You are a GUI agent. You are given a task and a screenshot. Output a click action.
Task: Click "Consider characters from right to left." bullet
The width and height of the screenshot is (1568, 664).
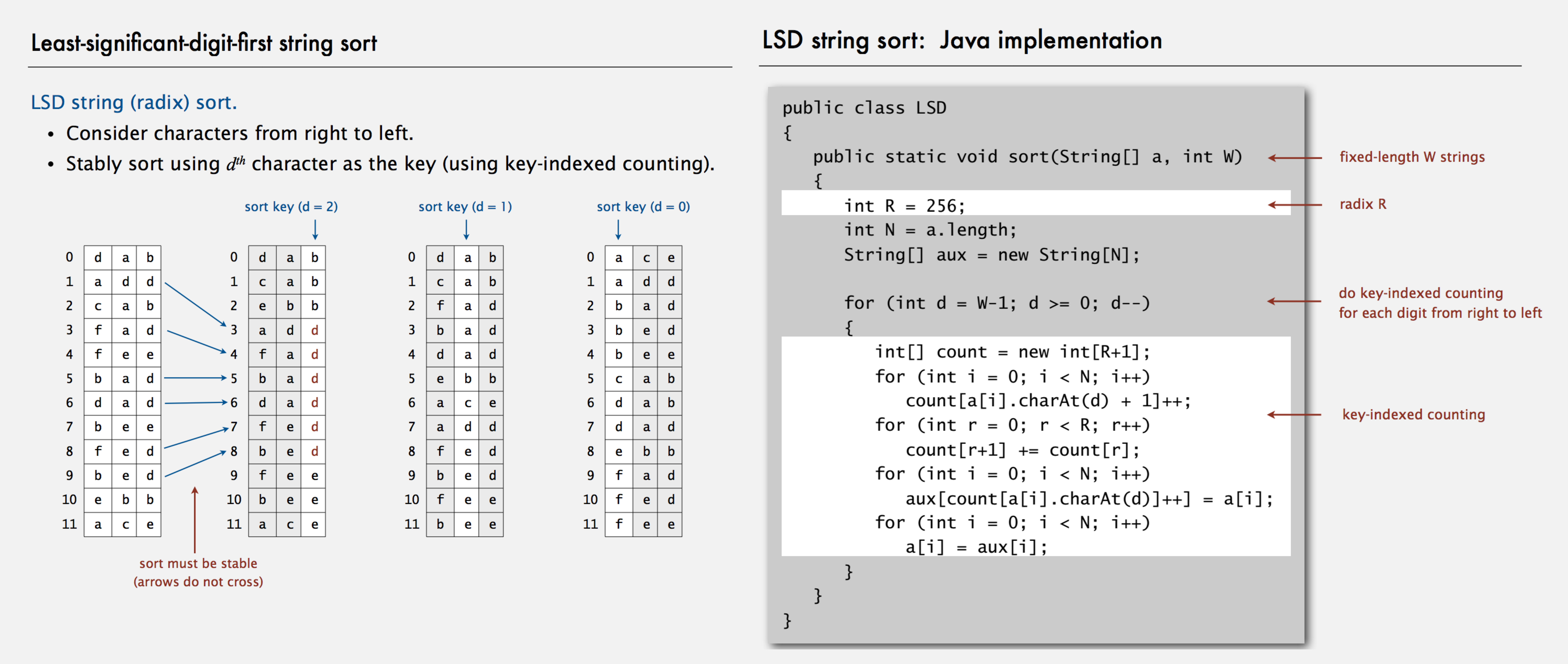[x=240, y=133]
